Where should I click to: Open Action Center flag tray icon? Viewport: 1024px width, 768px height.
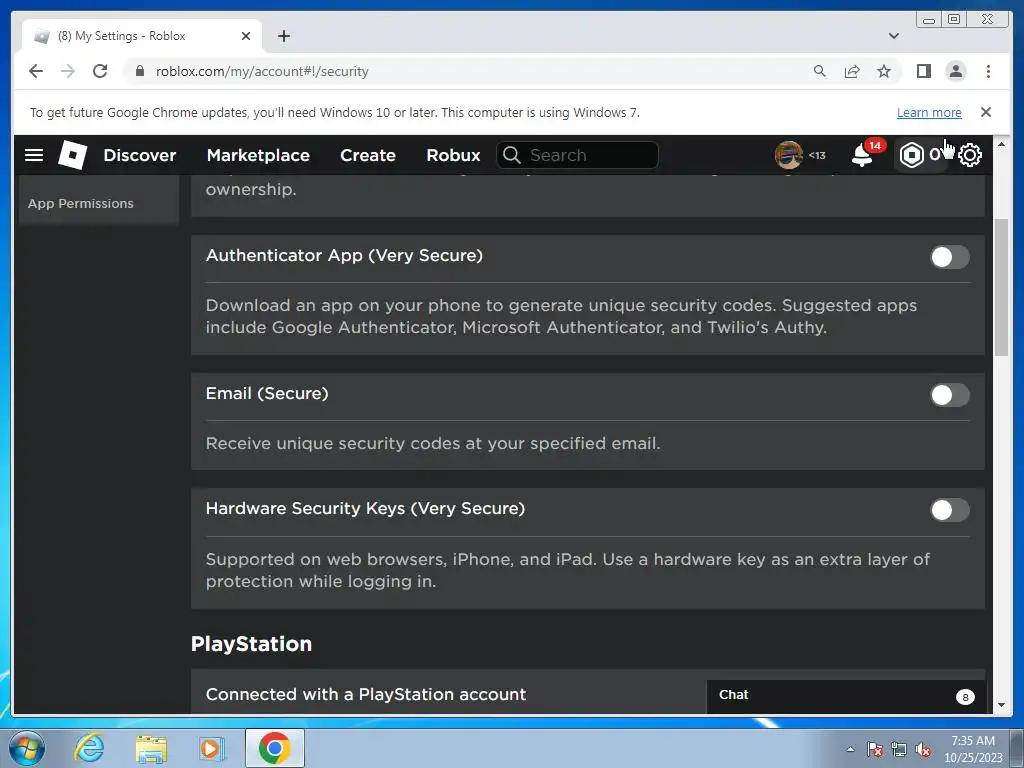[875, 750]
